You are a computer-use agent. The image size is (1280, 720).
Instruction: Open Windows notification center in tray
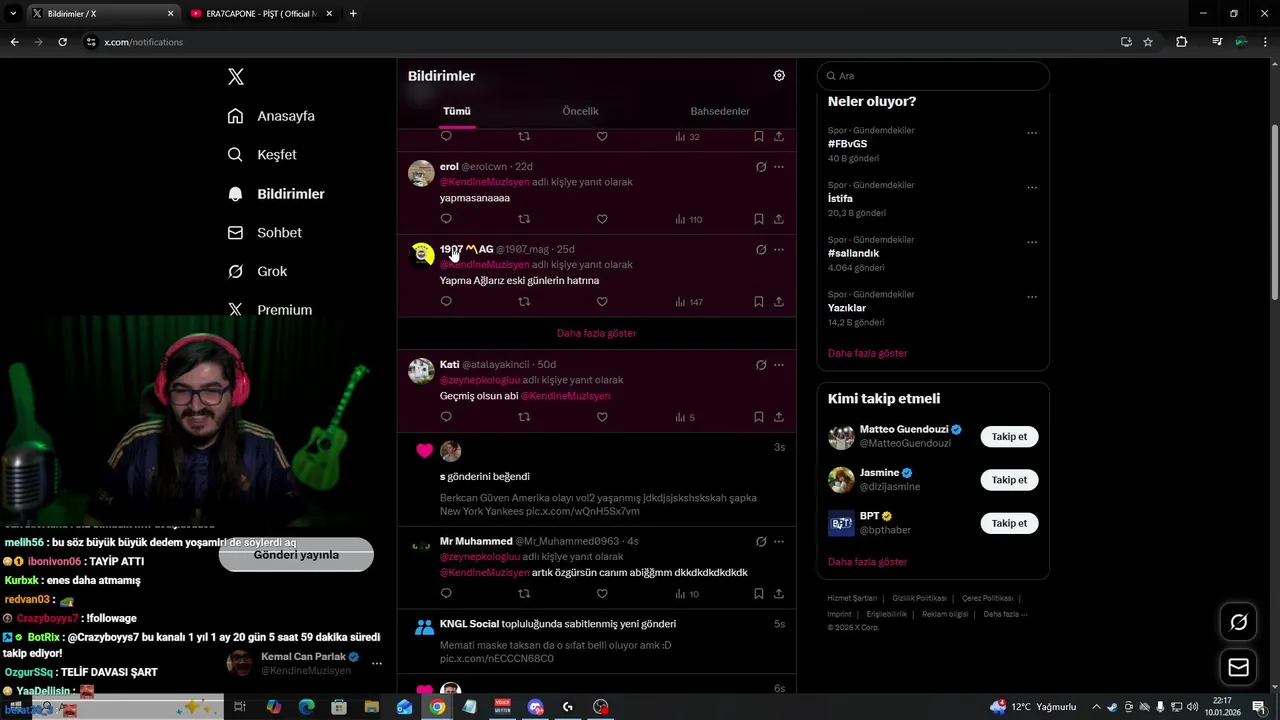point(1259,707)
